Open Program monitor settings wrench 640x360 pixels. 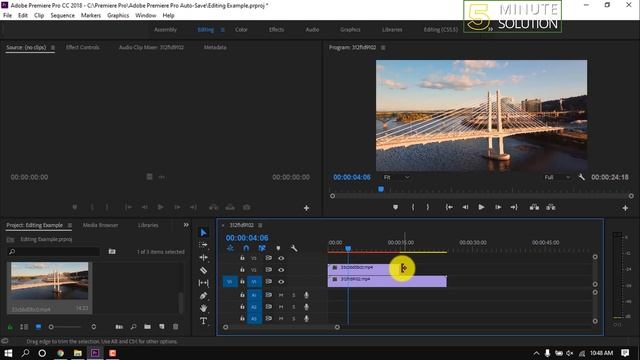(582, 177)
